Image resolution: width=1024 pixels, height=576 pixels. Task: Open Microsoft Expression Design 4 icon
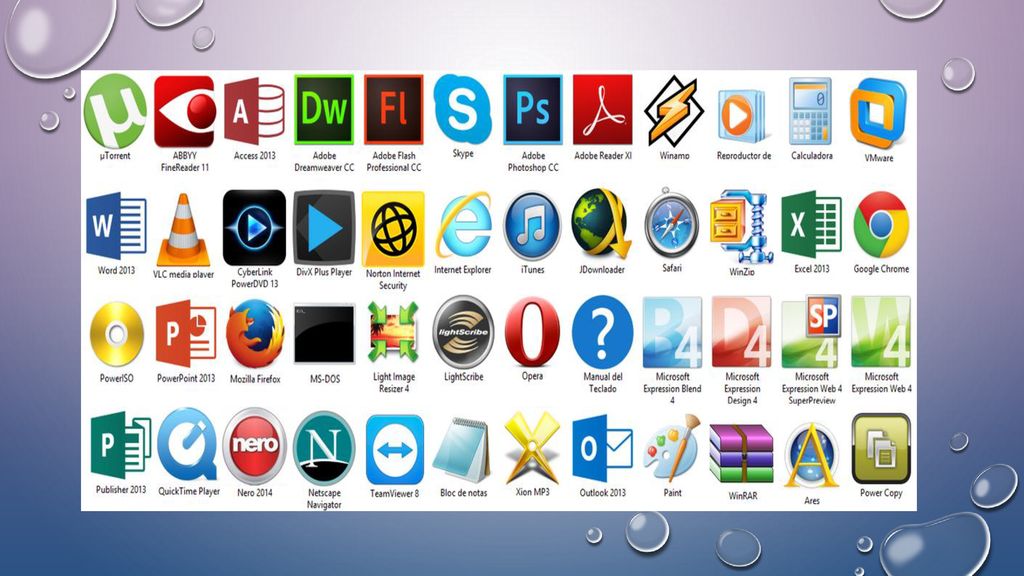pyautogui.click(x=742, y=332)
